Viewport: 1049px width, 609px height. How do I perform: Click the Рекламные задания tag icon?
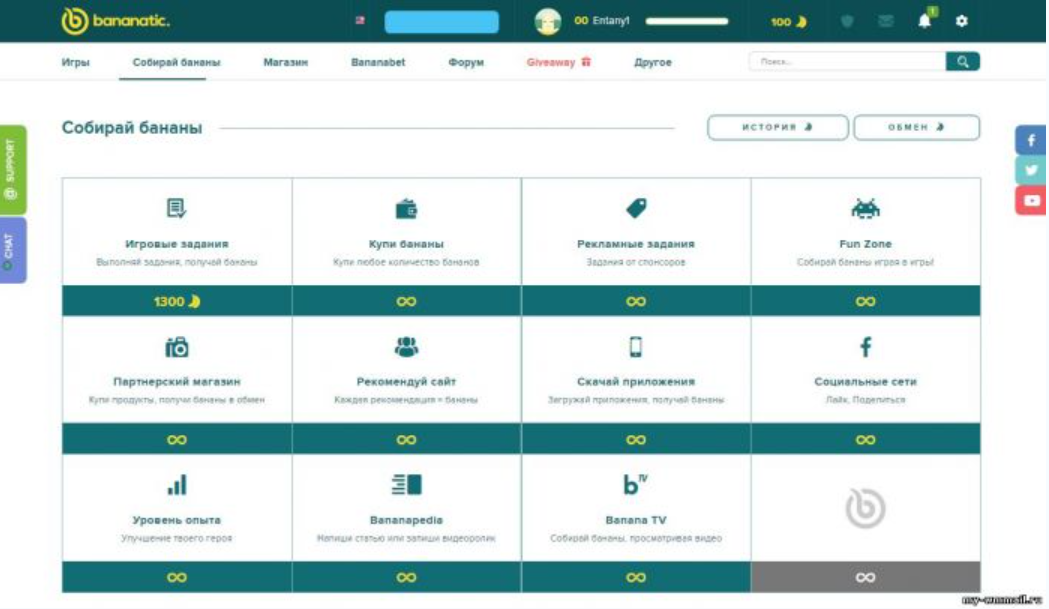point(636,209)
